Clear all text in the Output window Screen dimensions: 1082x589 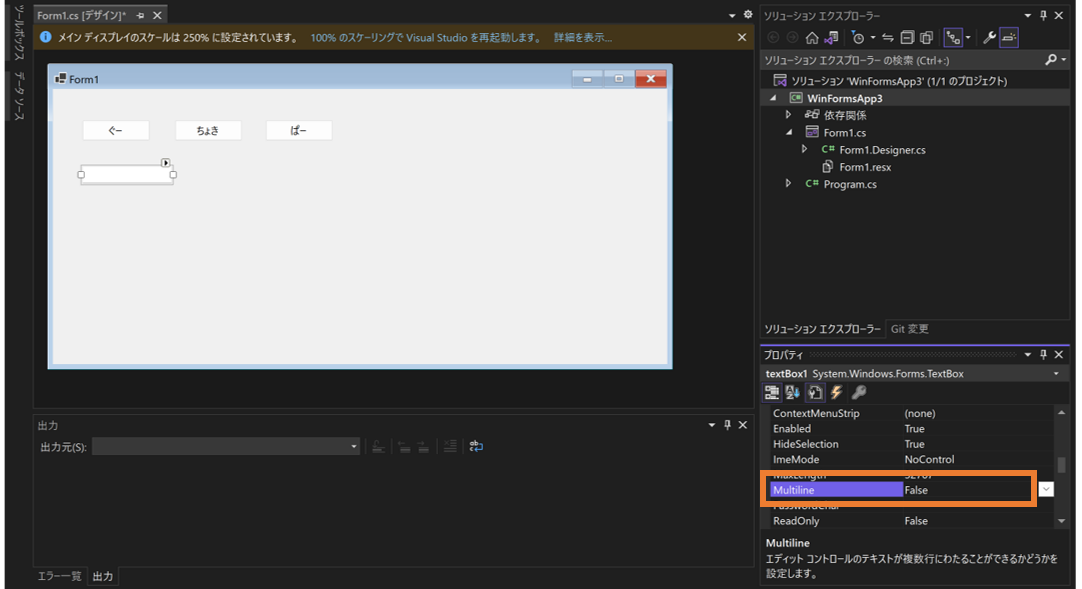[450, 447]
